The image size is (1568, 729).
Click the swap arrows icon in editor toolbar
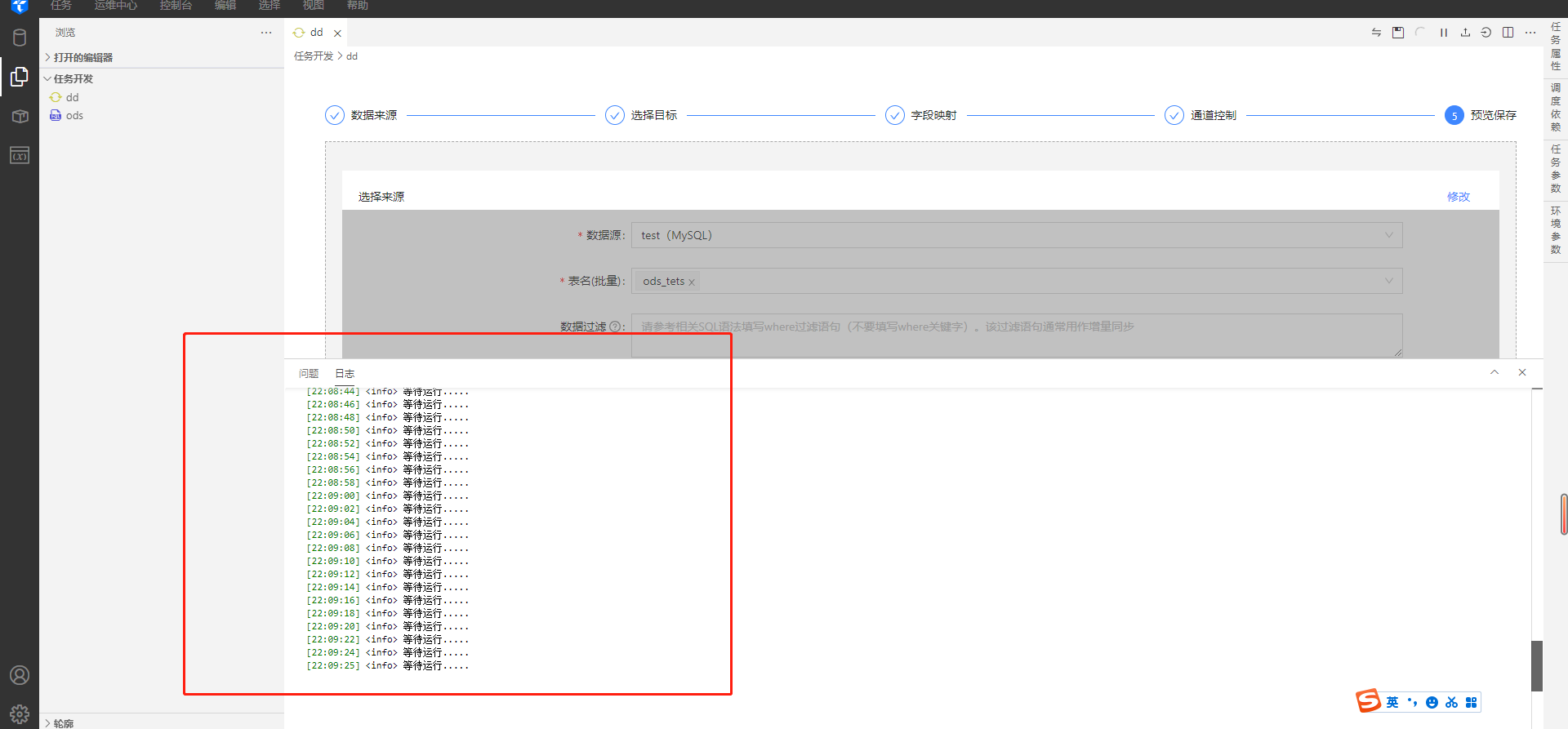click(x=1376, y=33)
